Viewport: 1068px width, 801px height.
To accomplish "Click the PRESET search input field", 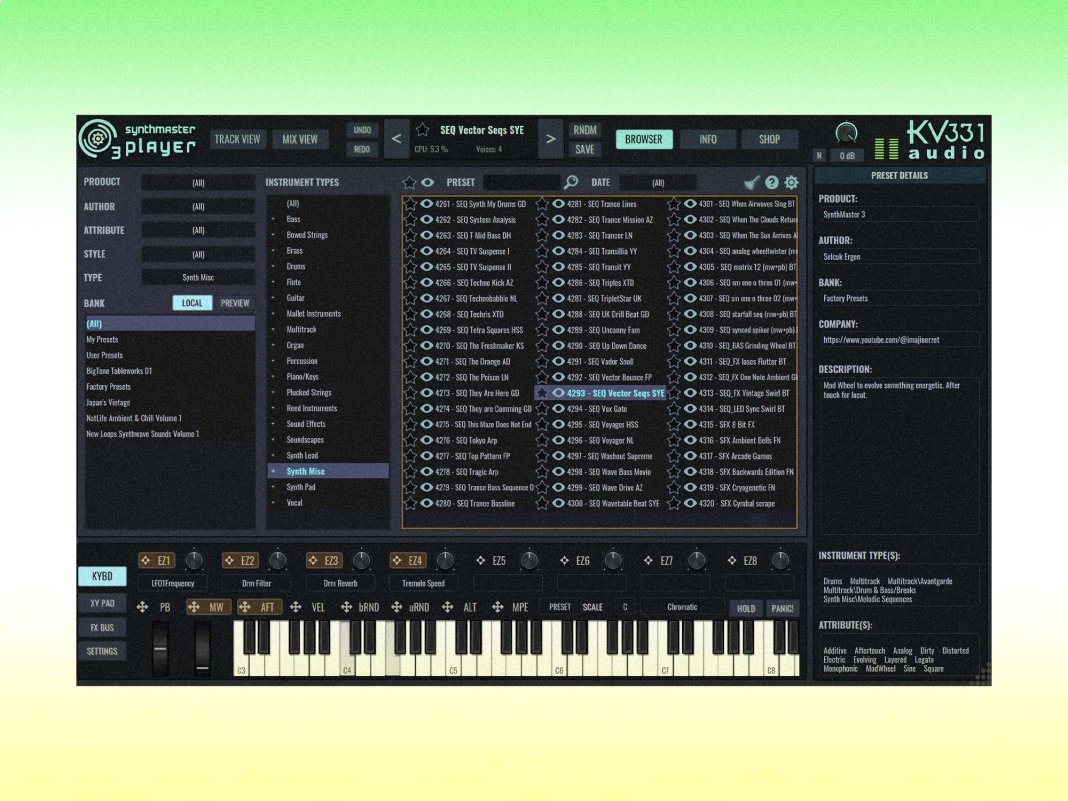I will [x=520, y=182].
